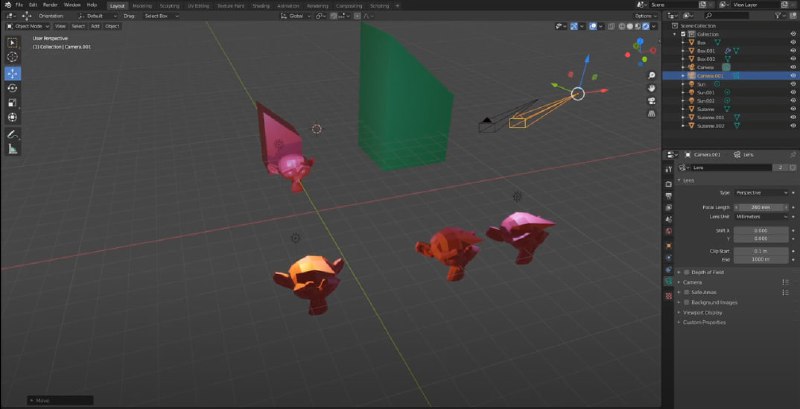The height and width of the screenshot is (409, 800).
Task: Expand the Viewport Display panel
Action: tap(703, 312)
